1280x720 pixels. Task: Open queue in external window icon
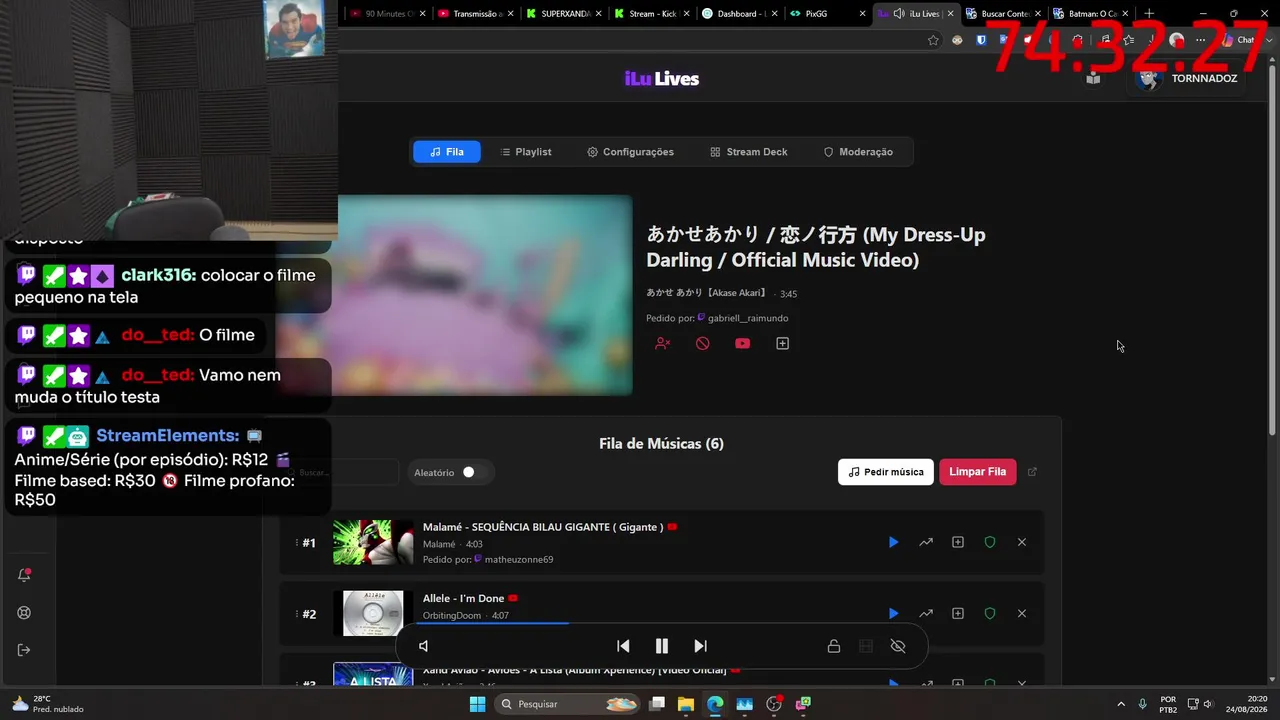coord(1033,472)
